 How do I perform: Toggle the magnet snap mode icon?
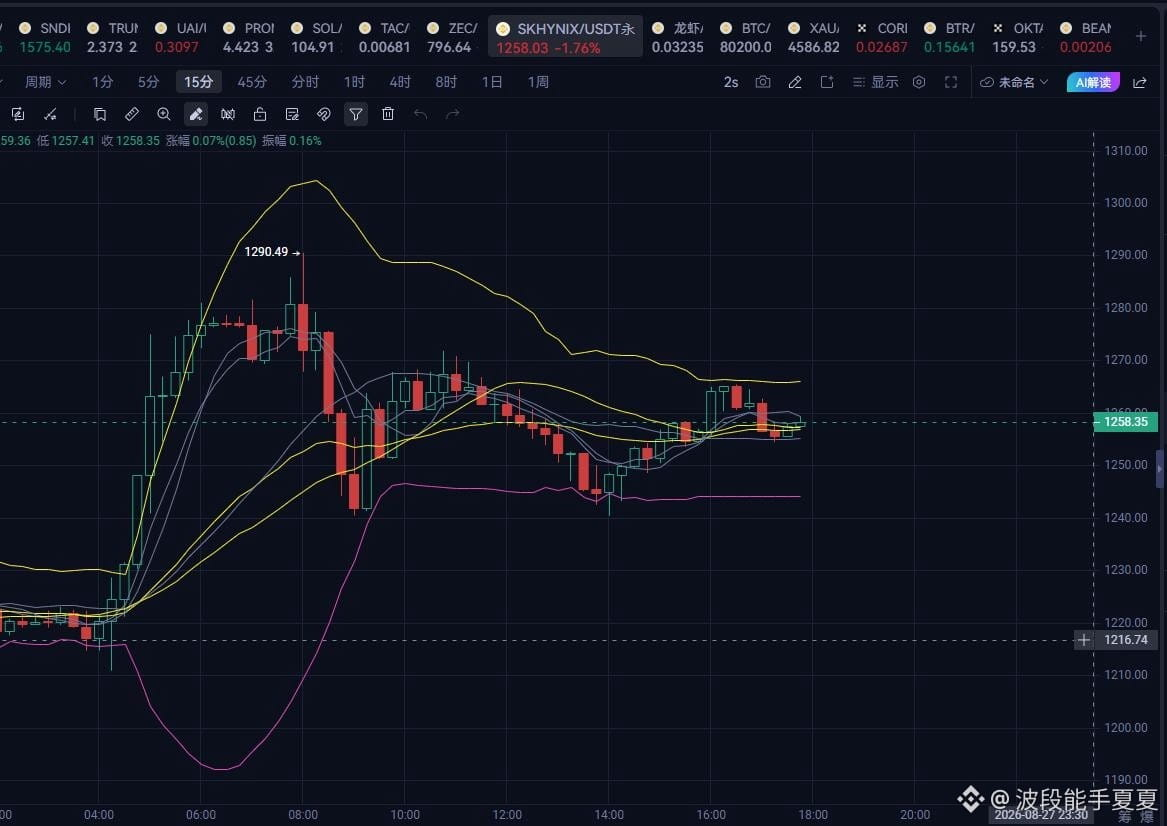pos(324,114)
